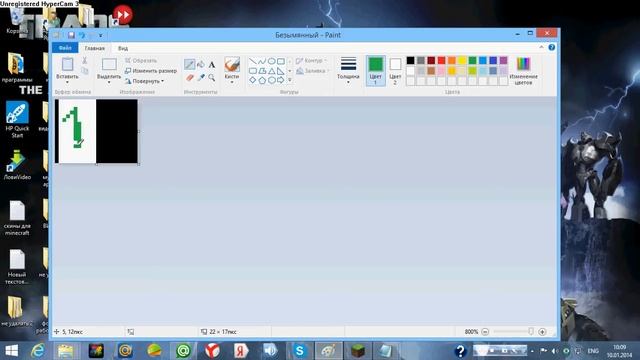
Task: Pick the black color swatch
Action: click(410, 60)
